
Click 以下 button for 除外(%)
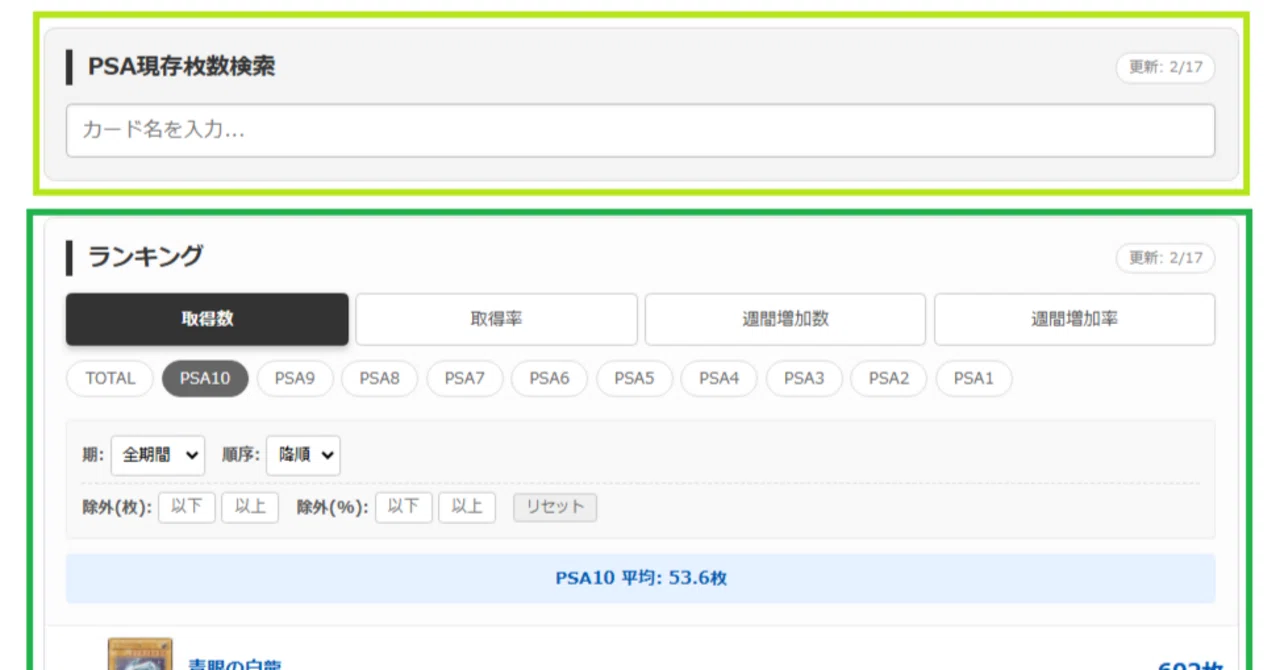[x=404, y=507]
